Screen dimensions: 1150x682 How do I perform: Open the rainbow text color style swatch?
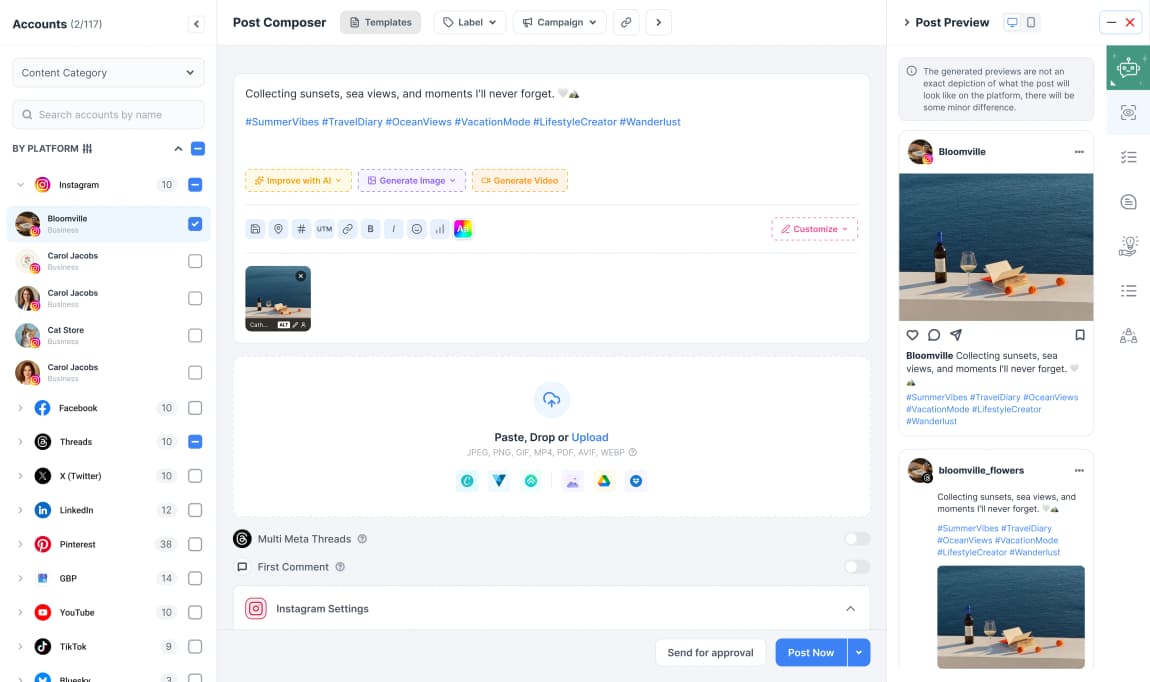(463, 229)
